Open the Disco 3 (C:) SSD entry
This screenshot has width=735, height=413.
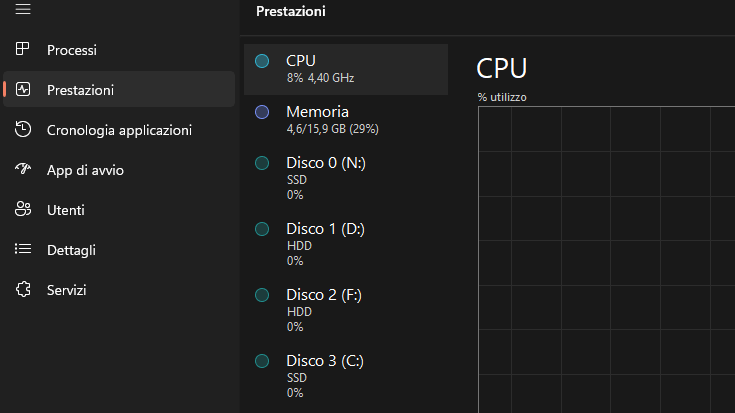(x=346, y=377)
